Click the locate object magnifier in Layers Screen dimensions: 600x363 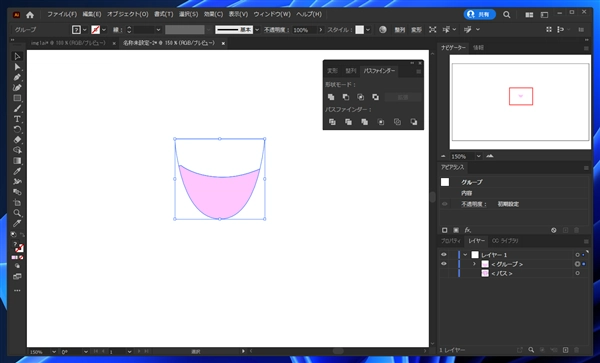coord(531,350)
